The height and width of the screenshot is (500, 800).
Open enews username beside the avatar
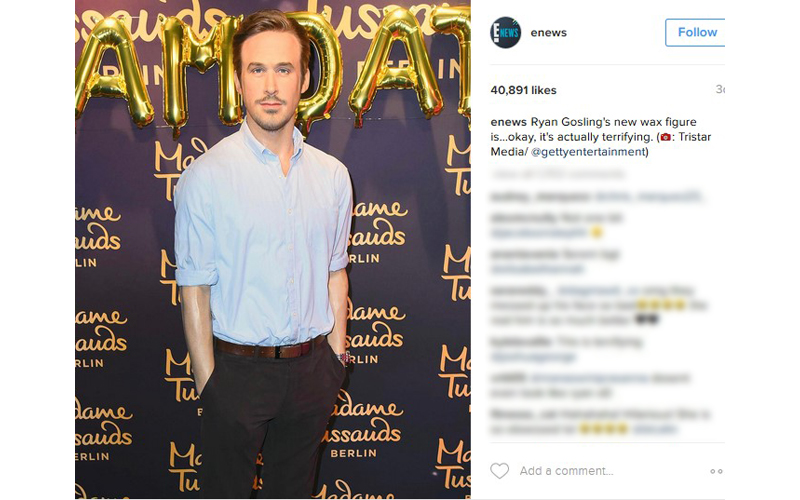point(548,33)
